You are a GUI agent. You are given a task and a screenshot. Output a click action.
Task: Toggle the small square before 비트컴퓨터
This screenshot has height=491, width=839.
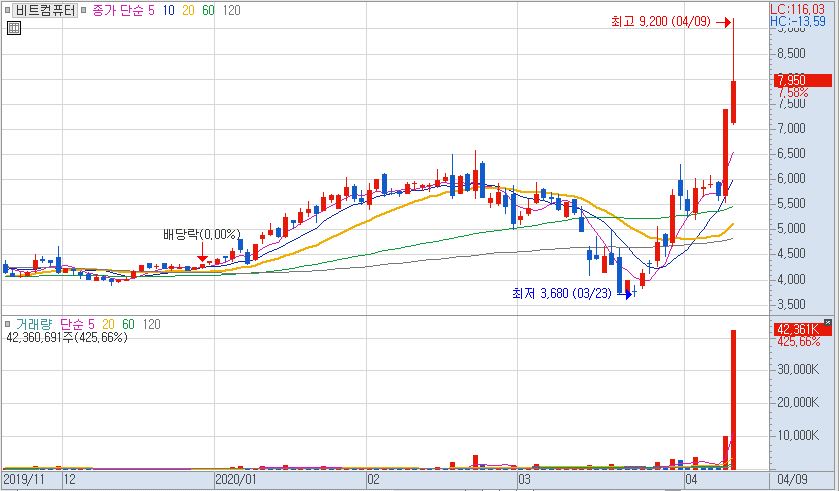coord(8,10)
